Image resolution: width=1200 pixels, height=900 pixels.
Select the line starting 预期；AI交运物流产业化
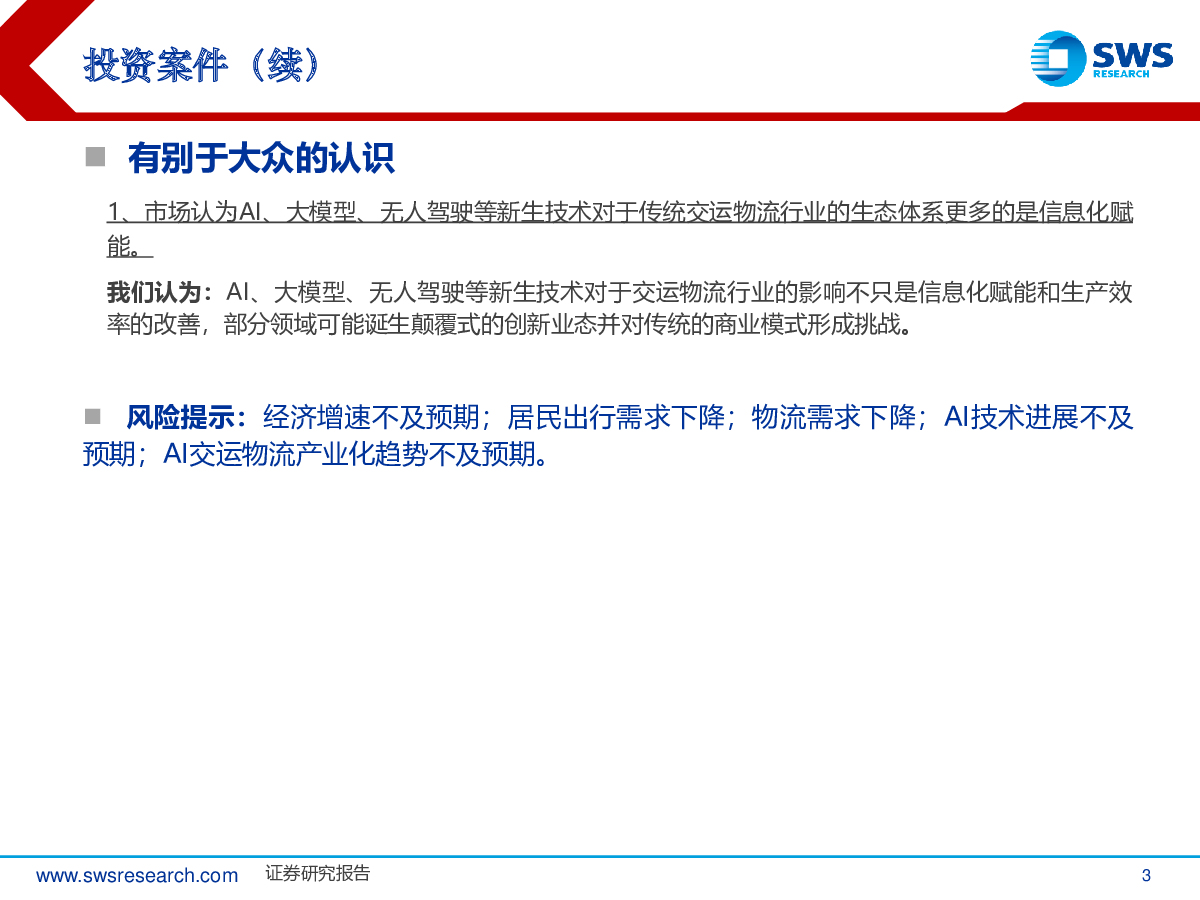316,454
